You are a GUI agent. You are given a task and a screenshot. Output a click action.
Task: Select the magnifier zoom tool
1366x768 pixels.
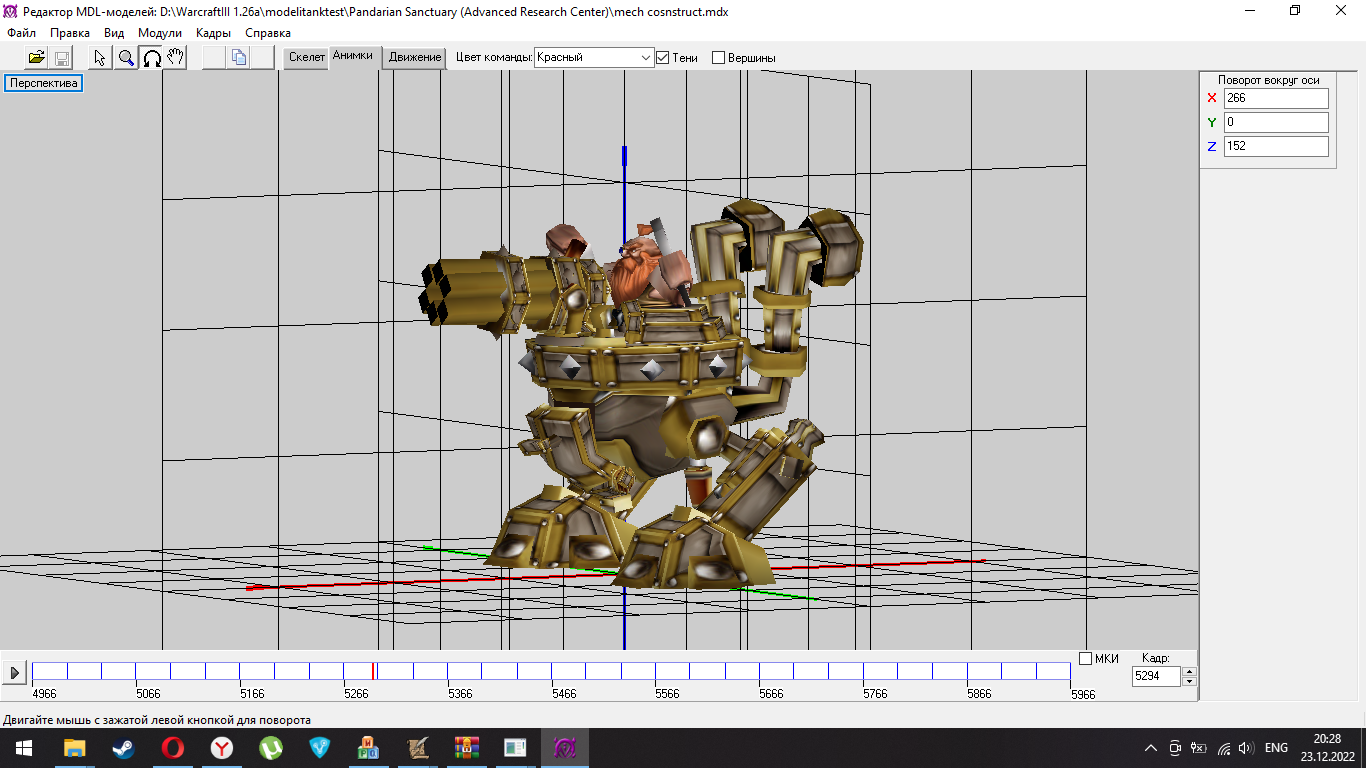tap(126, 57)
